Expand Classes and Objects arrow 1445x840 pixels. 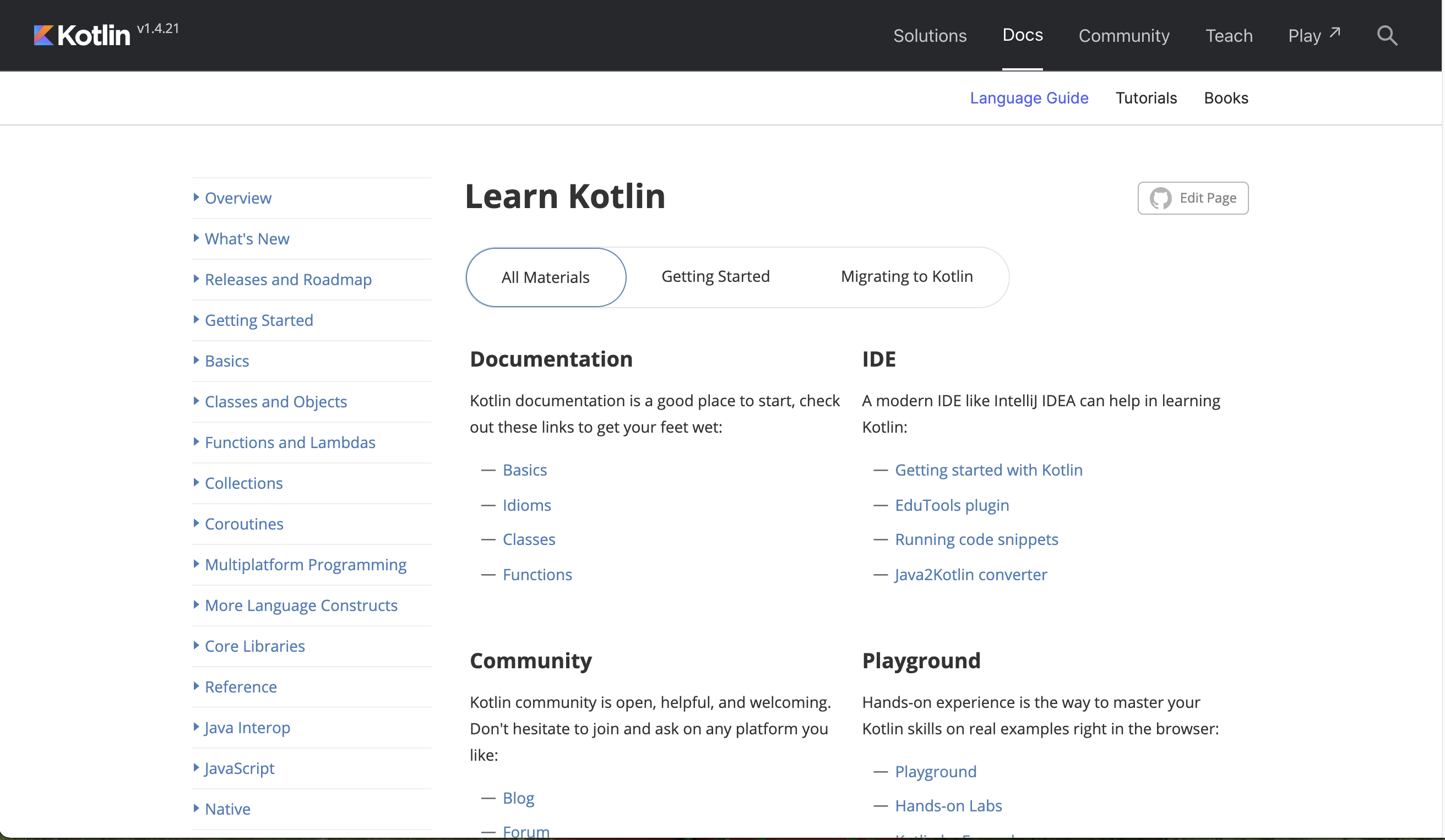[196, 401]
